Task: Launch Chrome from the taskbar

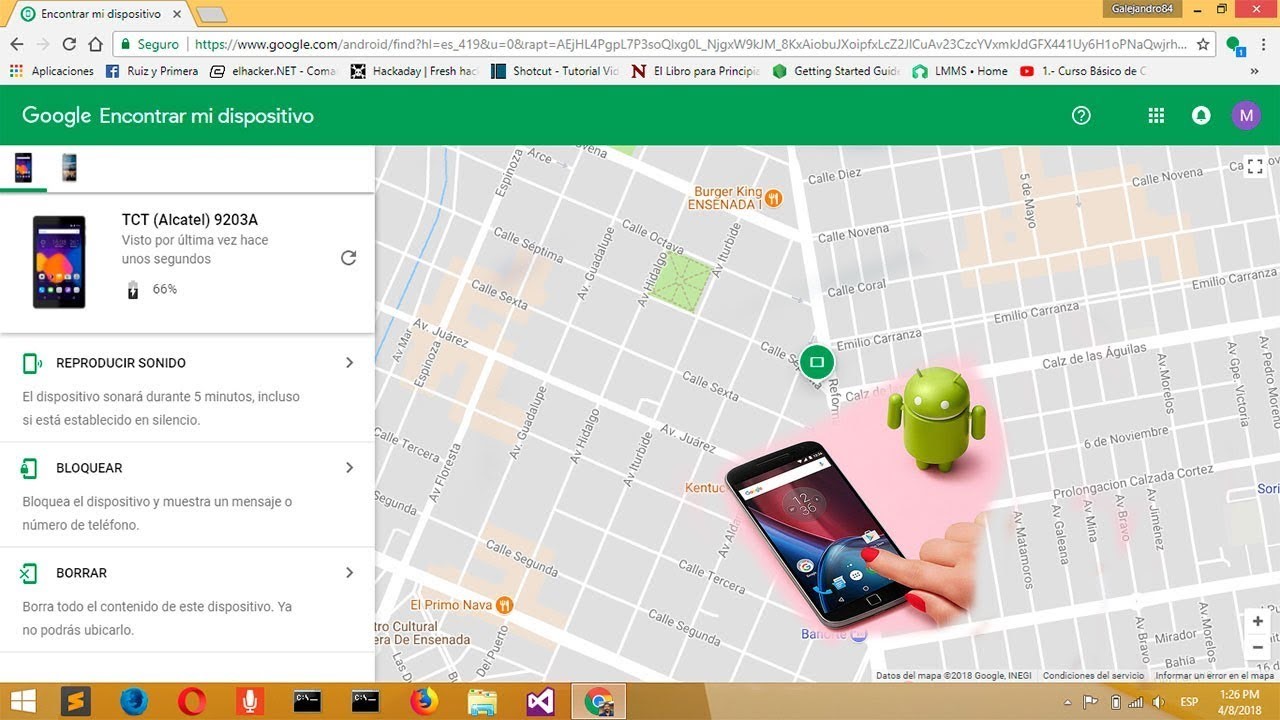Action: (598, 702)
